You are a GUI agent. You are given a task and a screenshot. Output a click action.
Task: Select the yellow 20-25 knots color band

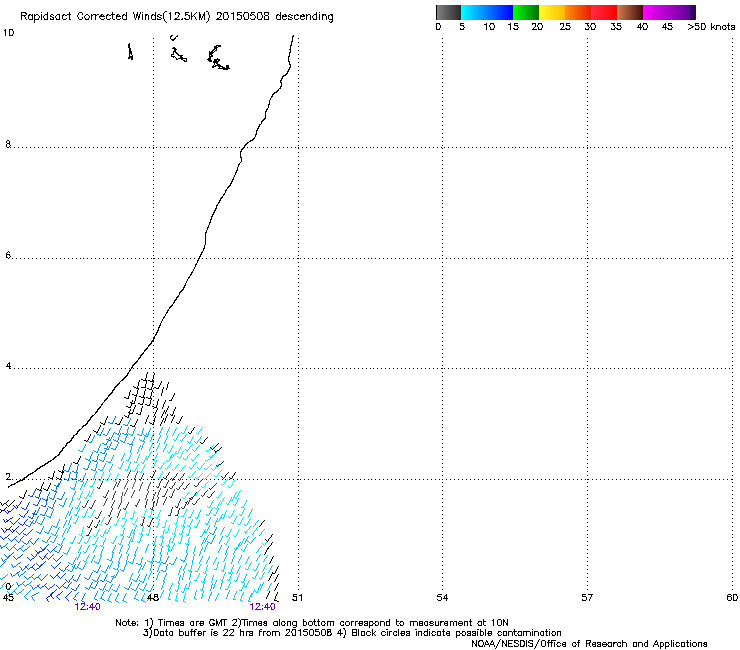pyautogui.click(x=552, y=12)
